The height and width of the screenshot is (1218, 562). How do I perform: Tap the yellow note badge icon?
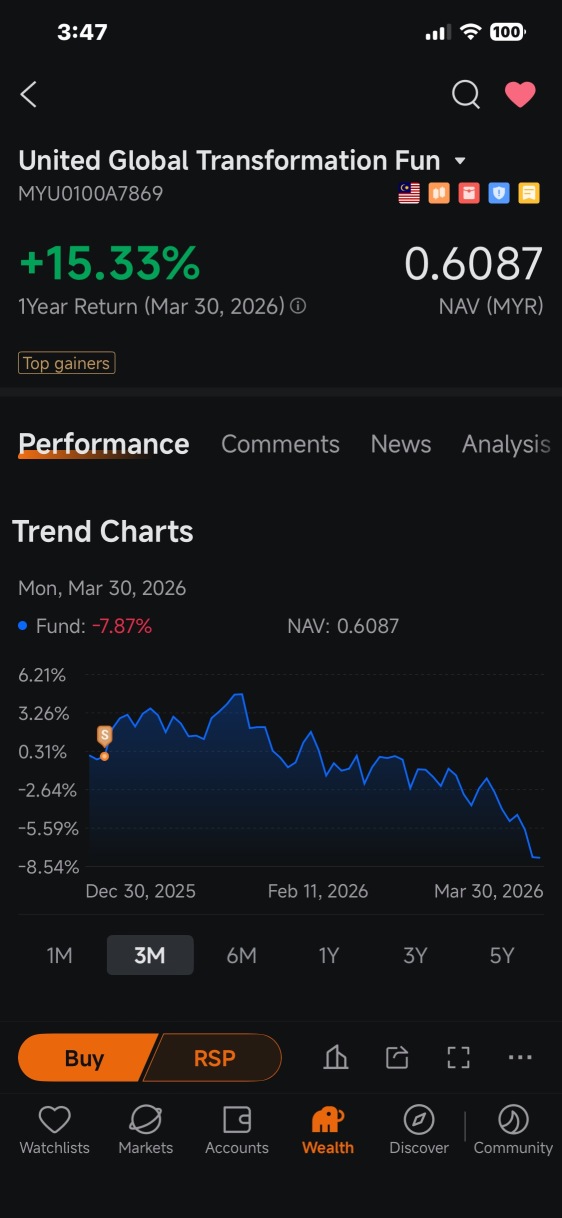click(x=529, y=193)
